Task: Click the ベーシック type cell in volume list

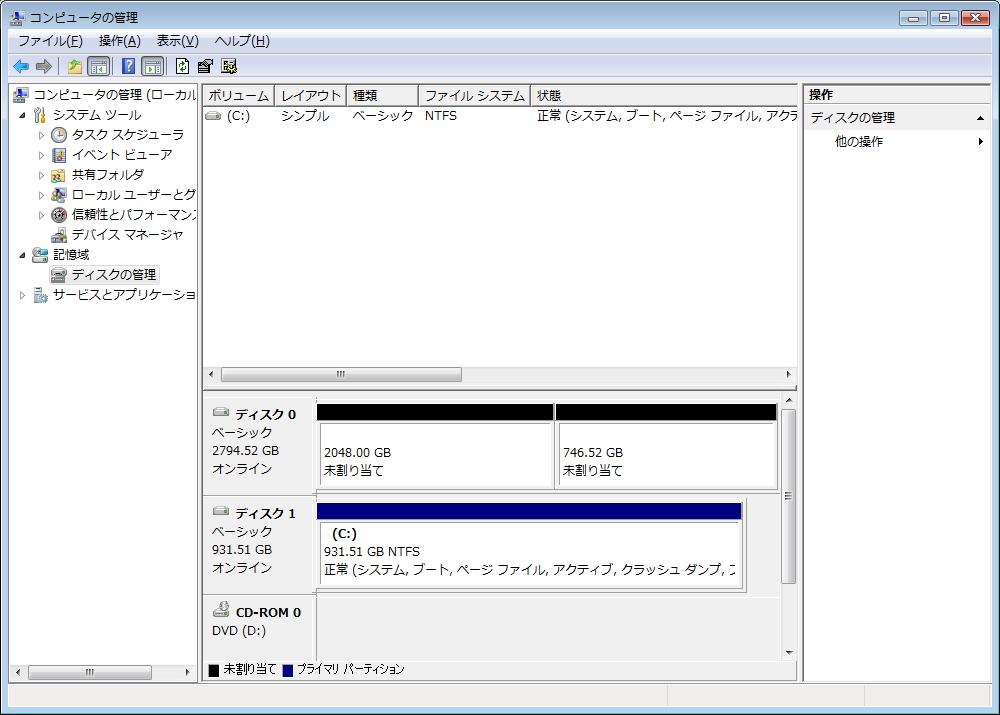Action: click(383, 116)
